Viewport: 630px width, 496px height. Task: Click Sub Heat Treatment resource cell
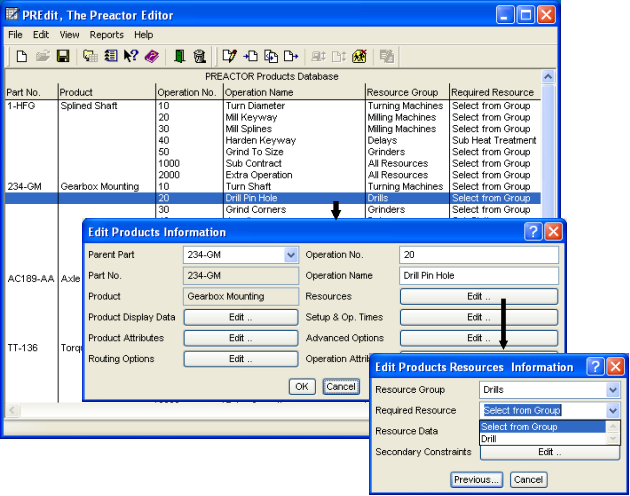click(x=494, y=140)
